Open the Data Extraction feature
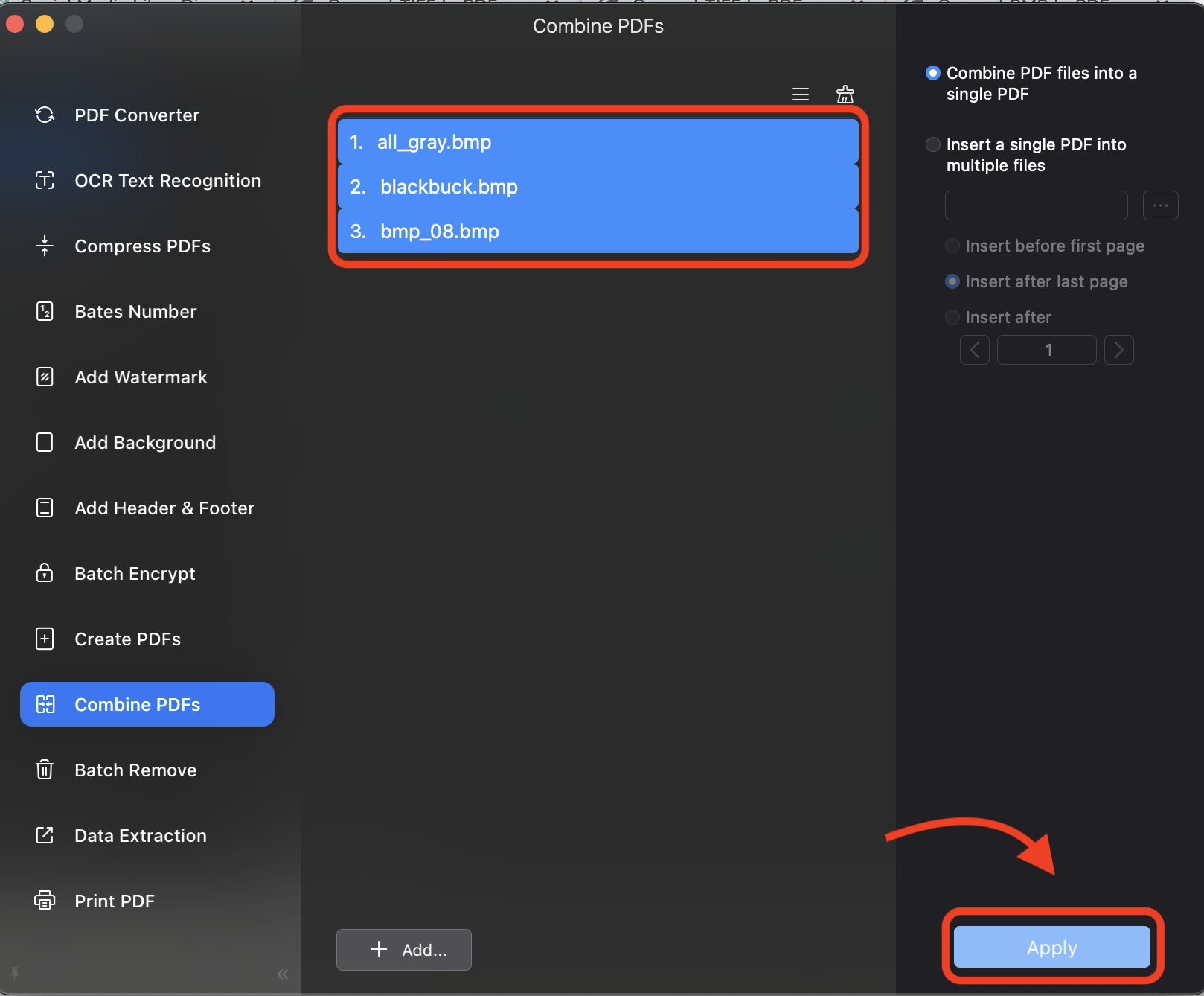The image size is (1204, 996). 140,835
